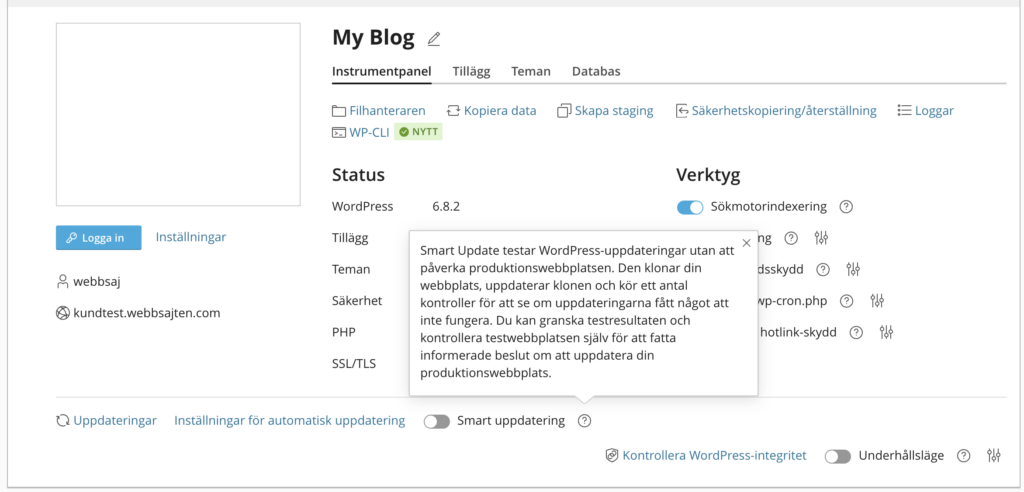The image size is (1024, 492).
Task: Click the site screenshot thumbnail
Action: (x=178, y=114)
